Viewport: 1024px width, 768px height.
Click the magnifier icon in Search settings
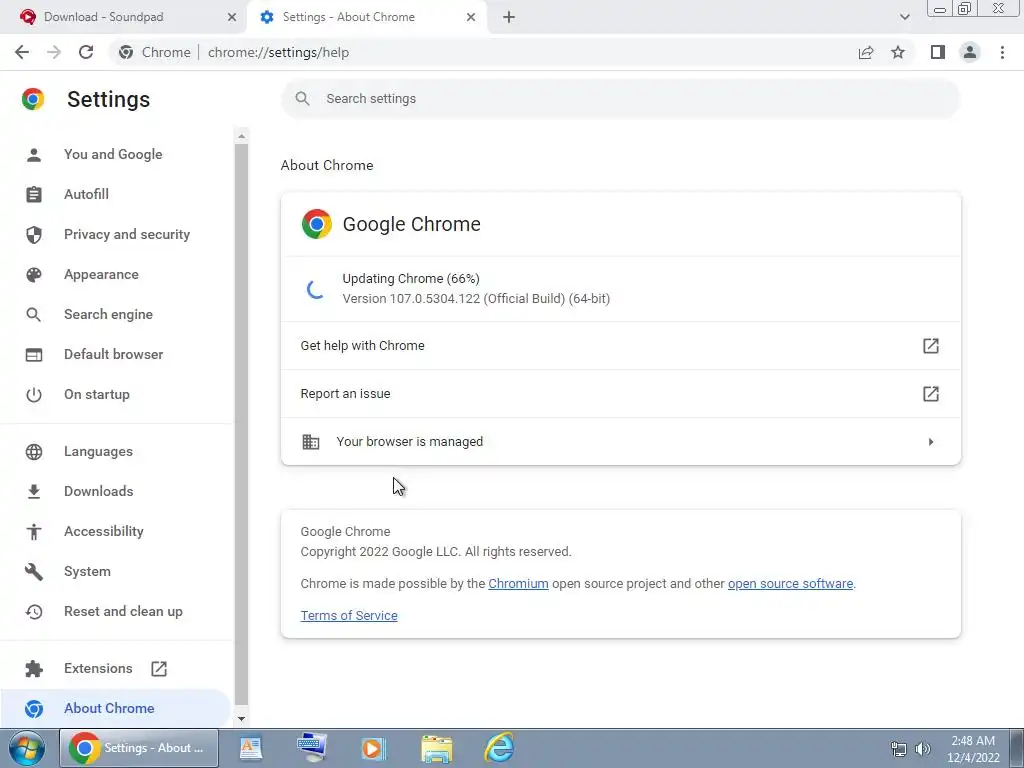click(302, 99)
